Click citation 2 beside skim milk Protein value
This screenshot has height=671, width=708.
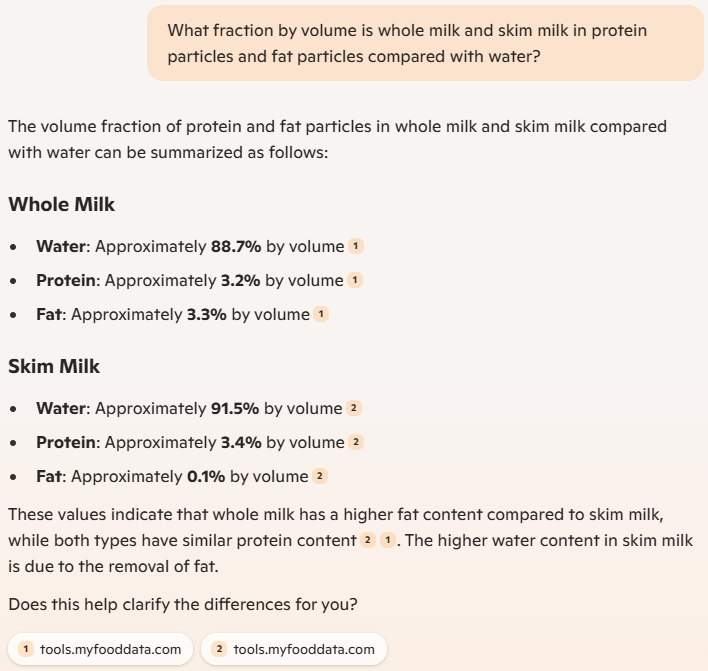(355, 442)
